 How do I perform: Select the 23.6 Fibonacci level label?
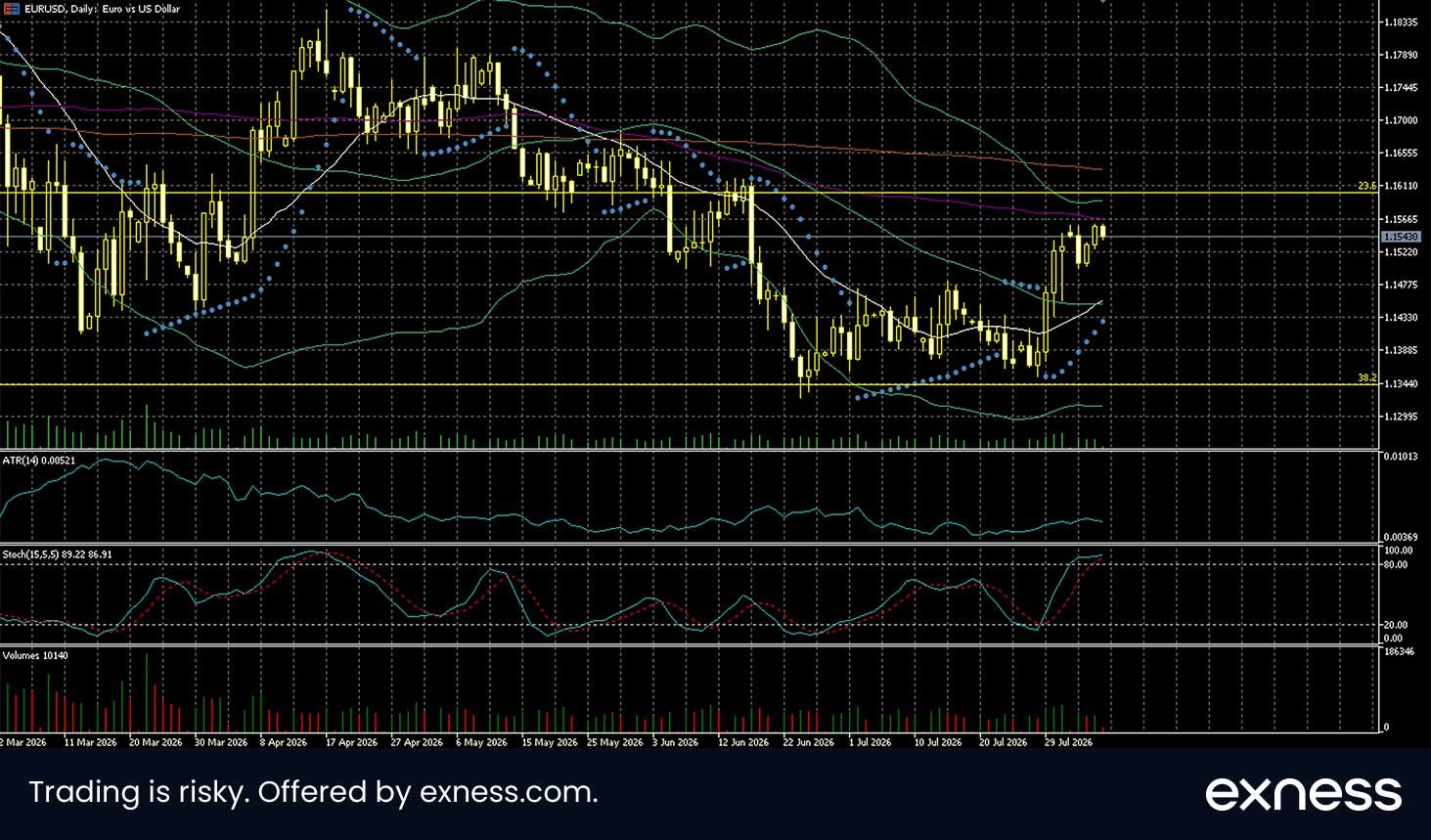(1366, 186)
